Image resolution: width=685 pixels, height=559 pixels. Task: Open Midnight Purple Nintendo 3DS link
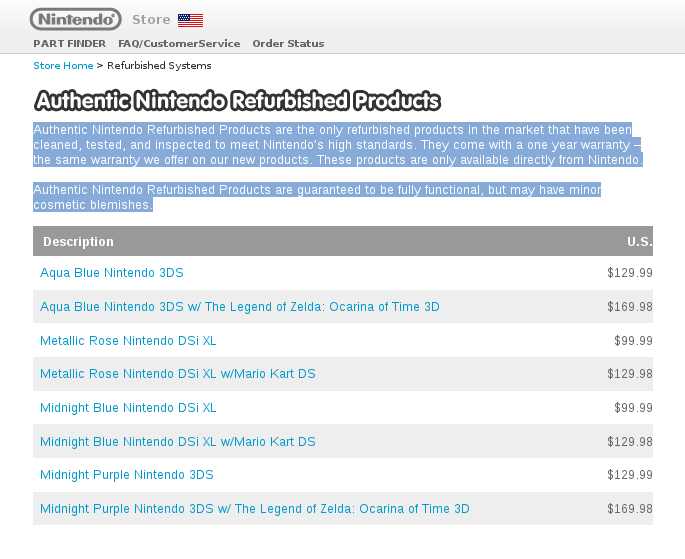pyautogui.click(x=127, y=475)
